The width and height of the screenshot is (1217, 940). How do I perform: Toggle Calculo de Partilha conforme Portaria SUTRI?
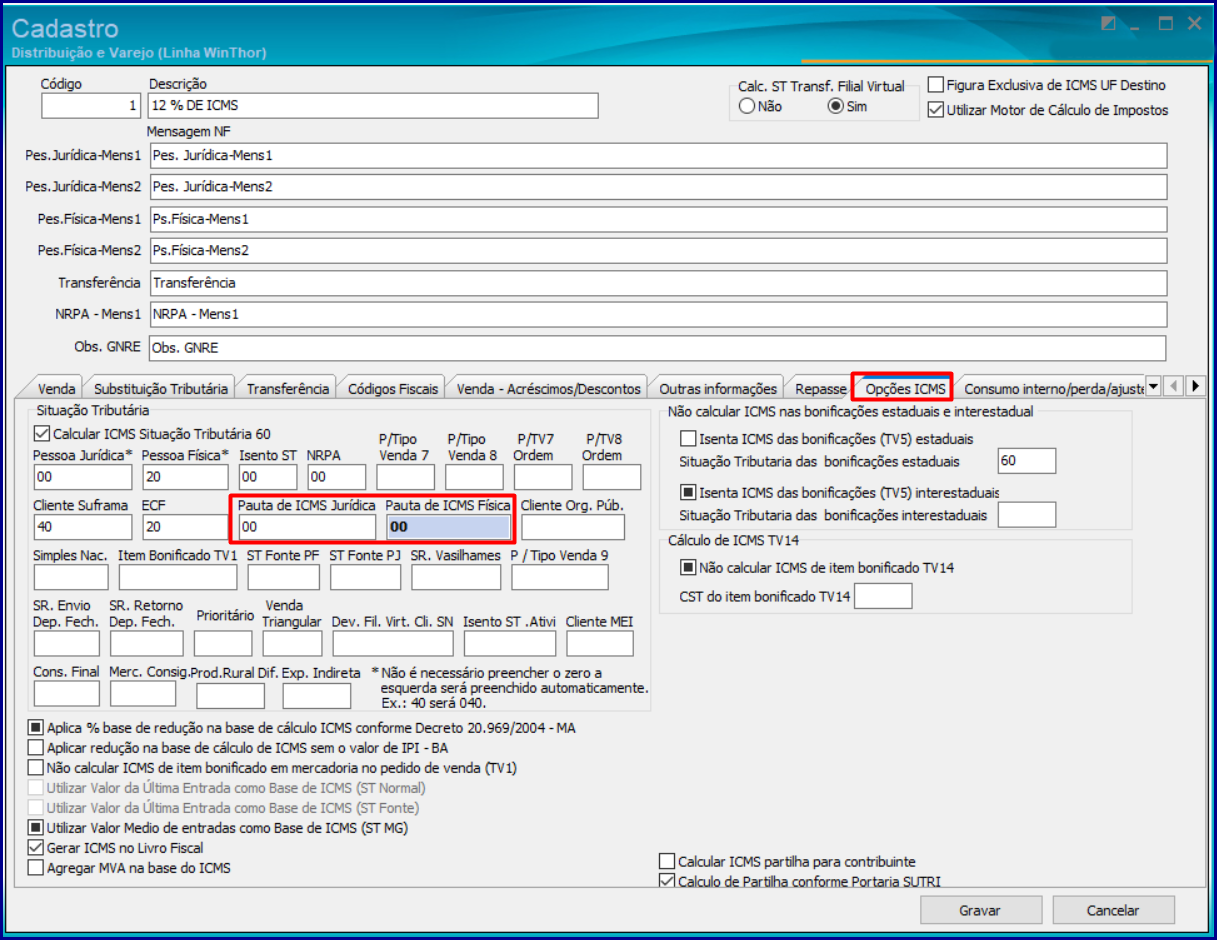[667, 882]
